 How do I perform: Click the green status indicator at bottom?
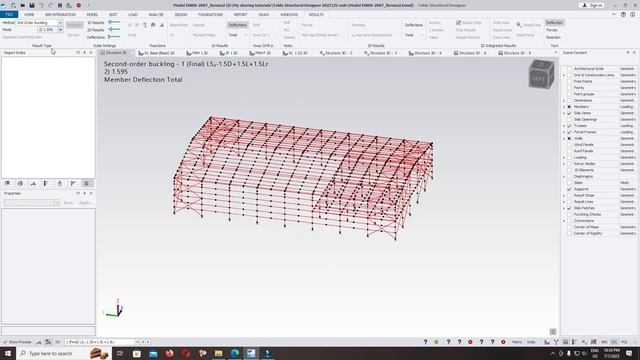pos(436,342)
